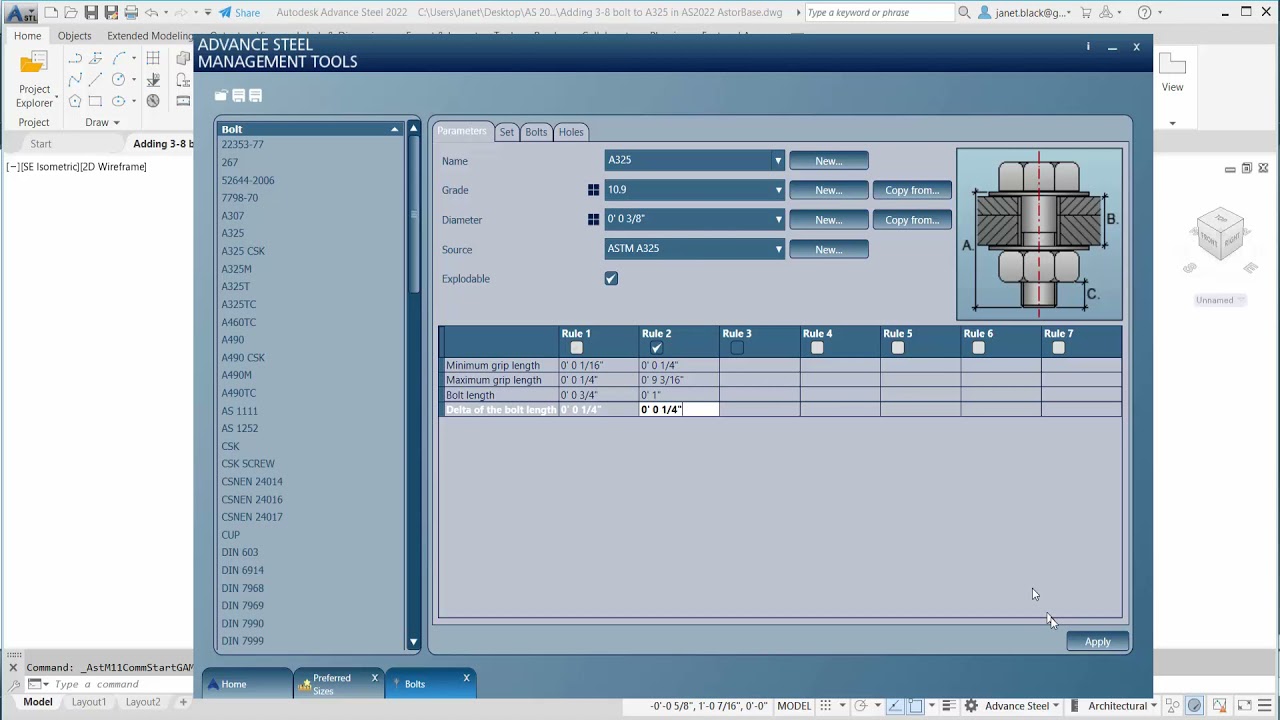1280x720 pixels.
Task: Switch to the Set tab
Action: click(x=507, y=132)
